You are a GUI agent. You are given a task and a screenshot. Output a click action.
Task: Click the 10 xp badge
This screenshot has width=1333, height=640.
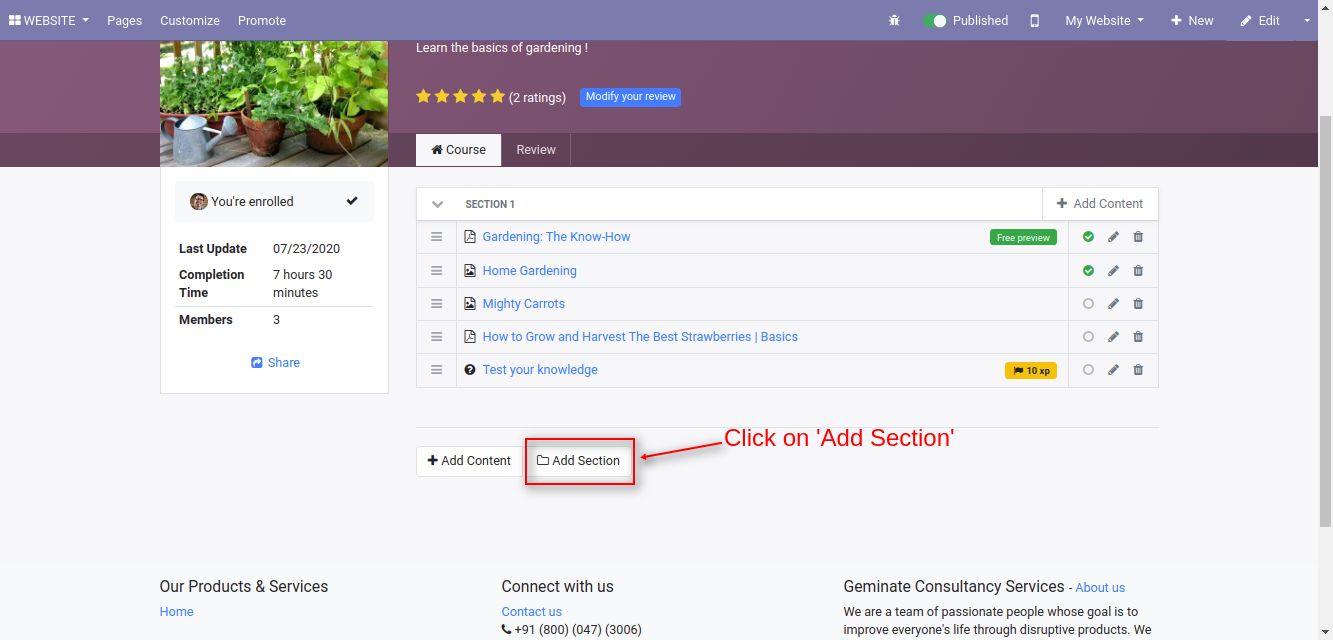tap(1031, 371)
